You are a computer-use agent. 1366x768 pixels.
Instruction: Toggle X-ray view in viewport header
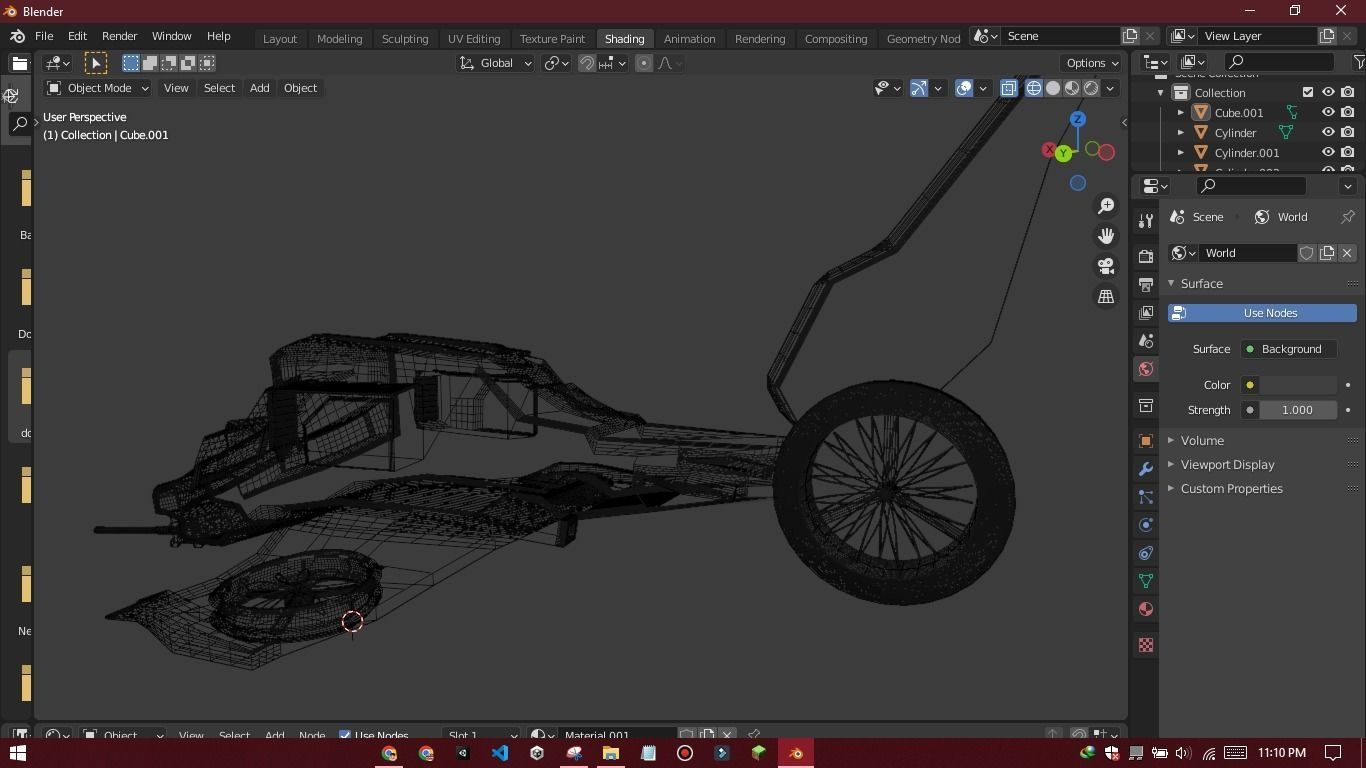[1008, 88]
